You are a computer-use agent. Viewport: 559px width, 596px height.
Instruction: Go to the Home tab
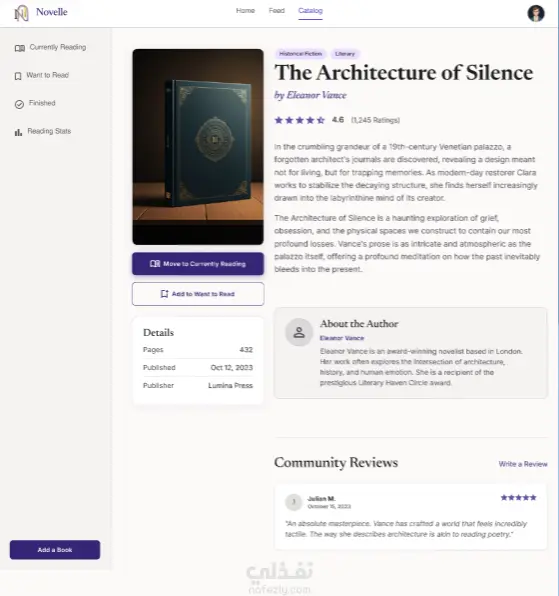click(x=245, y=11)
